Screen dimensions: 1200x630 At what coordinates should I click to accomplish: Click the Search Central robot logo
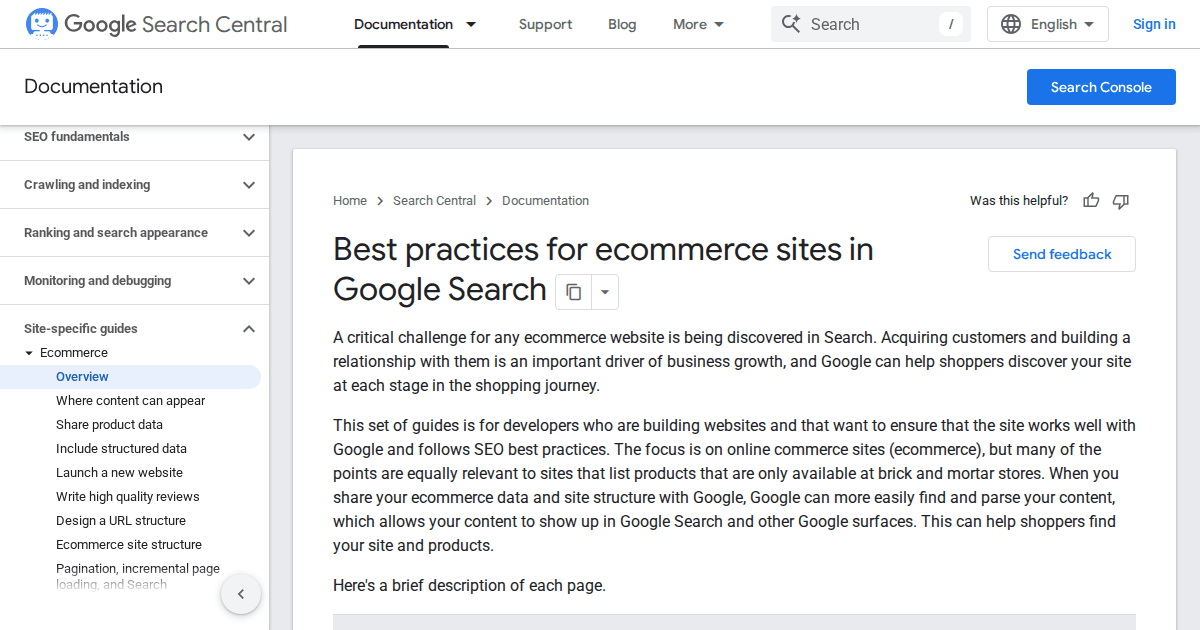coord(41,22)
